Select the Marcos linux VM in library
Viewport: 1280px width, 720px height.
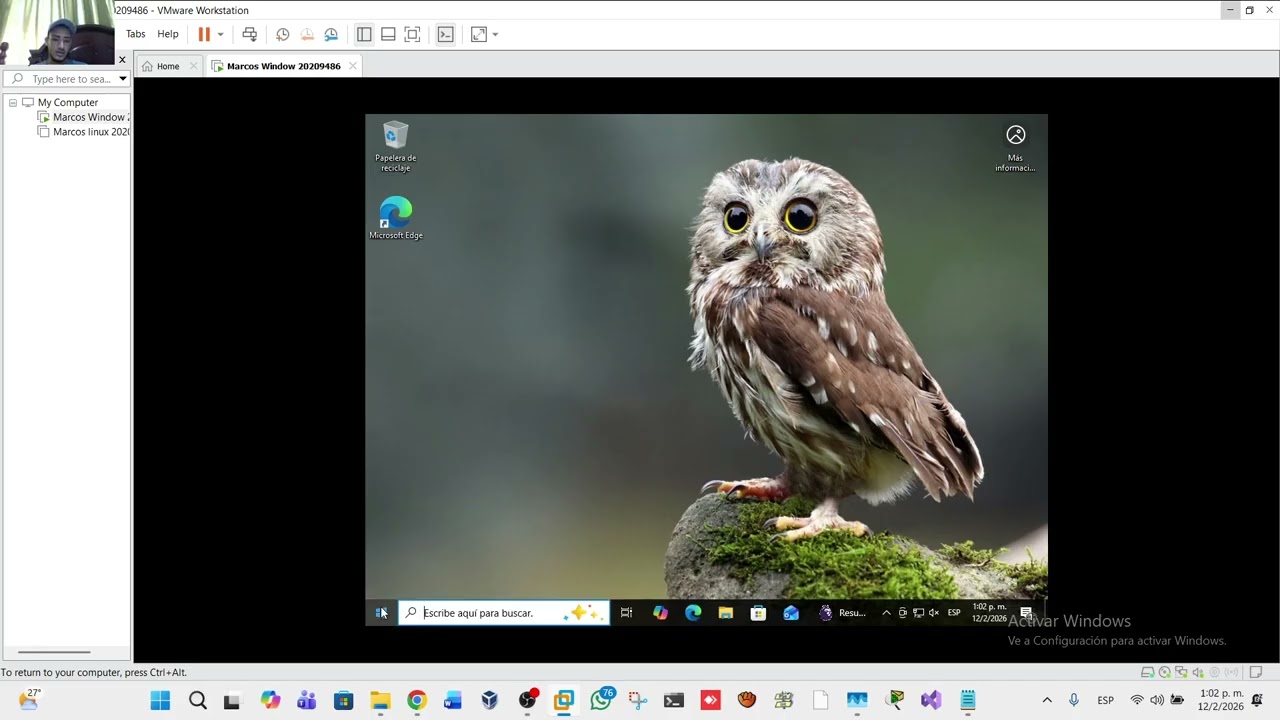84,132
